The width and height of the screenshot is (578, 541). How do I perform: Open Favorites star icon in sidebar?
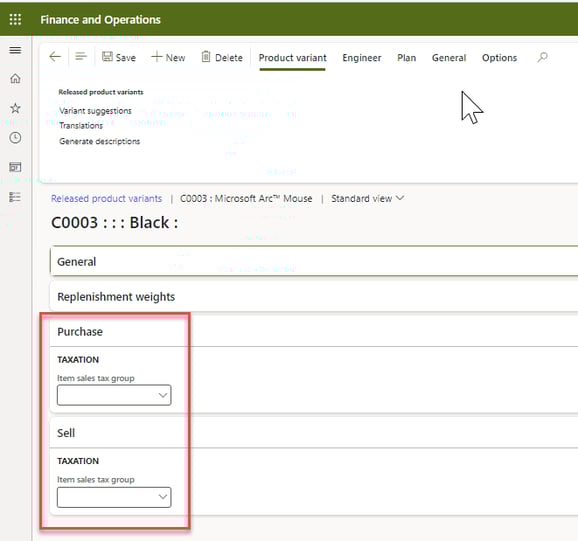15,108
